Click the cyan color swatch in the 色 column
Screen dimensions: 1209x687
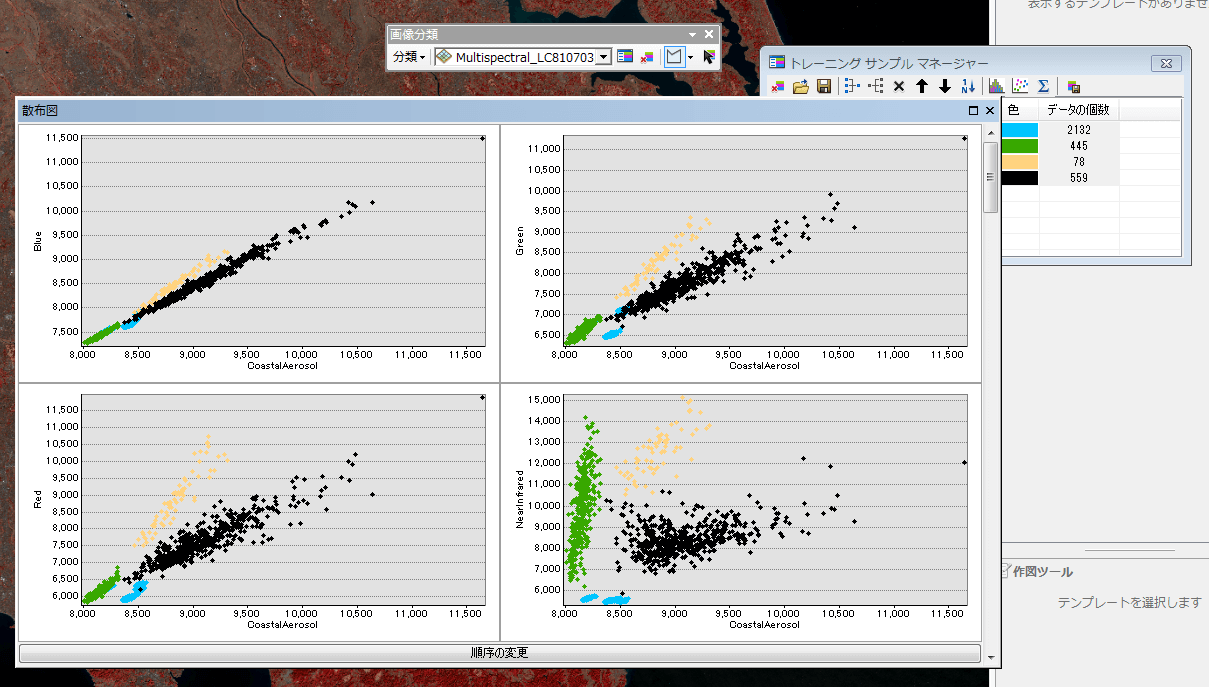(1019, 130)
